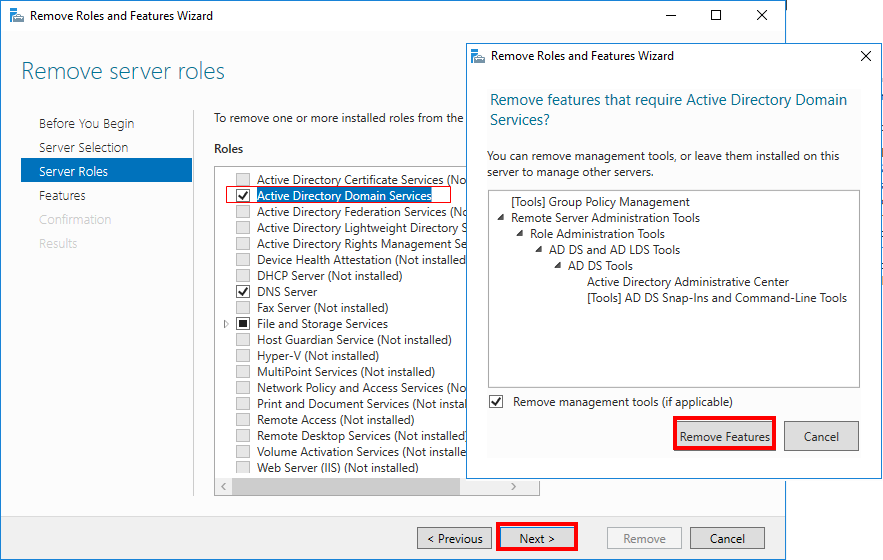883x560 pixels.
Task: Collapse the Role Administration Tools node
Action: click(520, 233)
